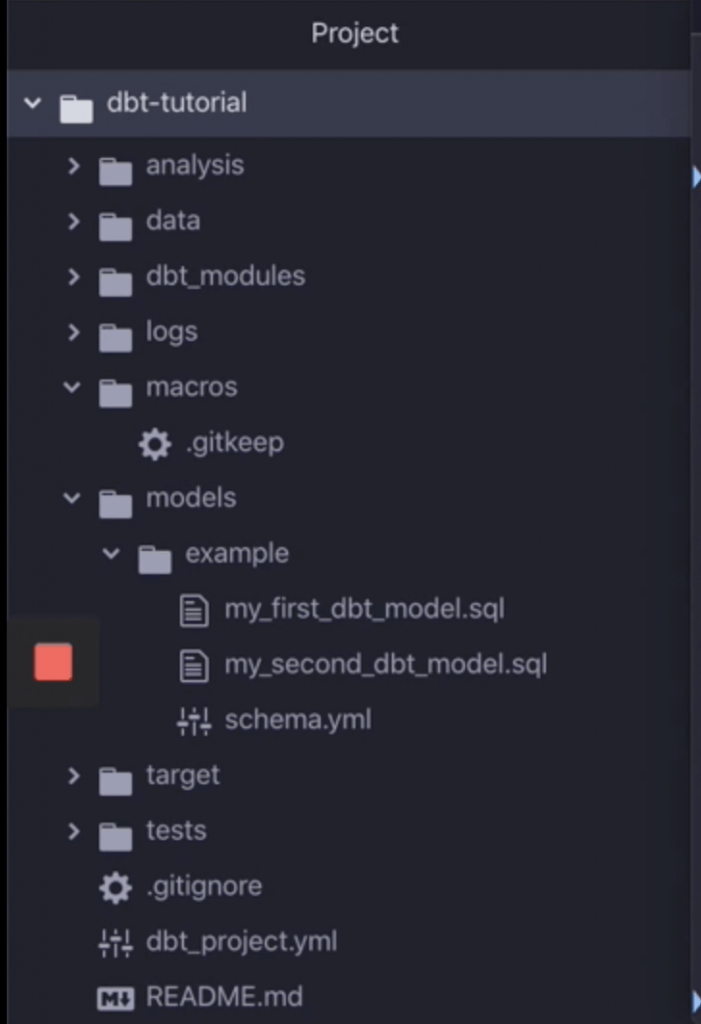Open the my_second_dbt_model.sql file
Image resolution: width=701 pixels, height=1024 pixels.
[x=385, y=664]
